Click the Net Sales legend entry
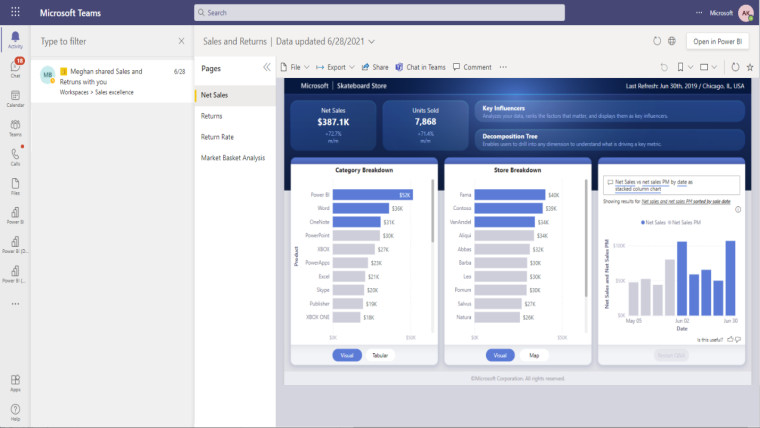 [x=653, y=222]
